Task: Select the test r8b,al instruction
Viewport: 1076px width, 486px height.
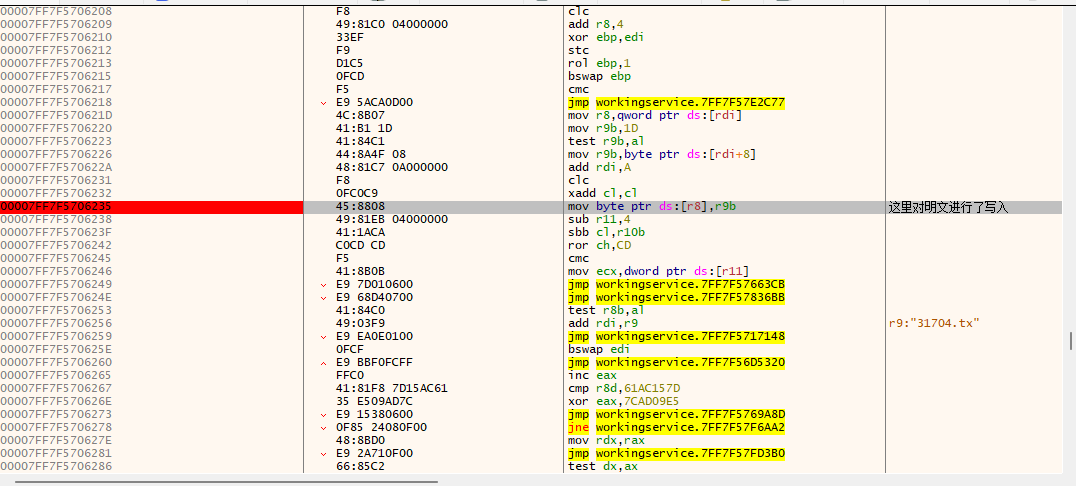Action: pos(606,310)
